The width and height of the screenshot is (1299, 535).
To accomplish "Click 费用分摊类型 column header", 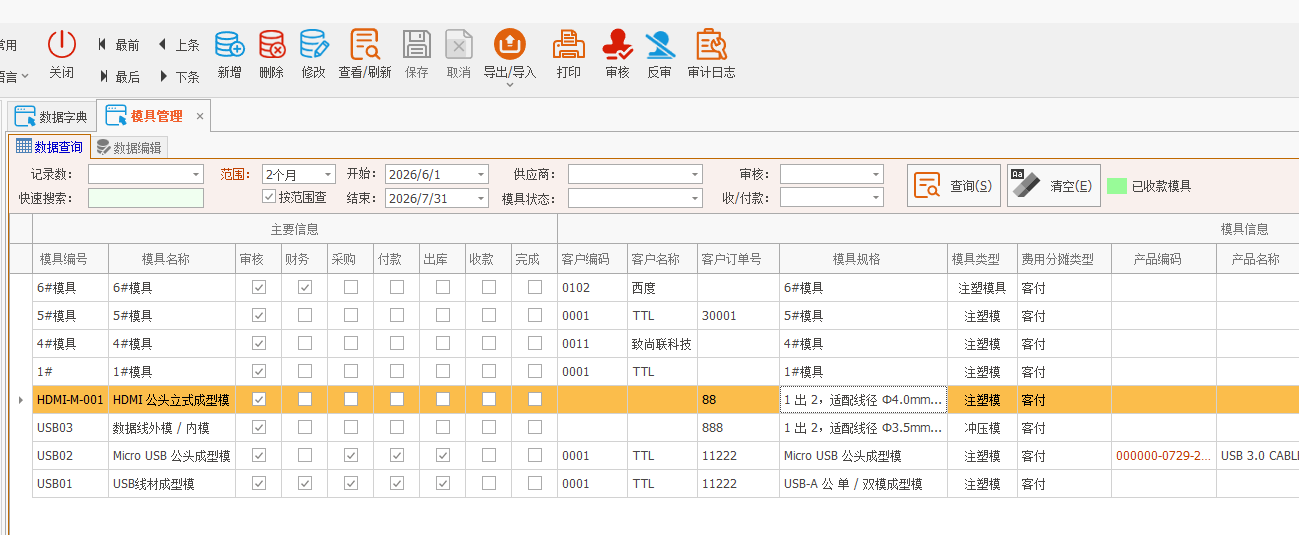I will (1064, 259).
